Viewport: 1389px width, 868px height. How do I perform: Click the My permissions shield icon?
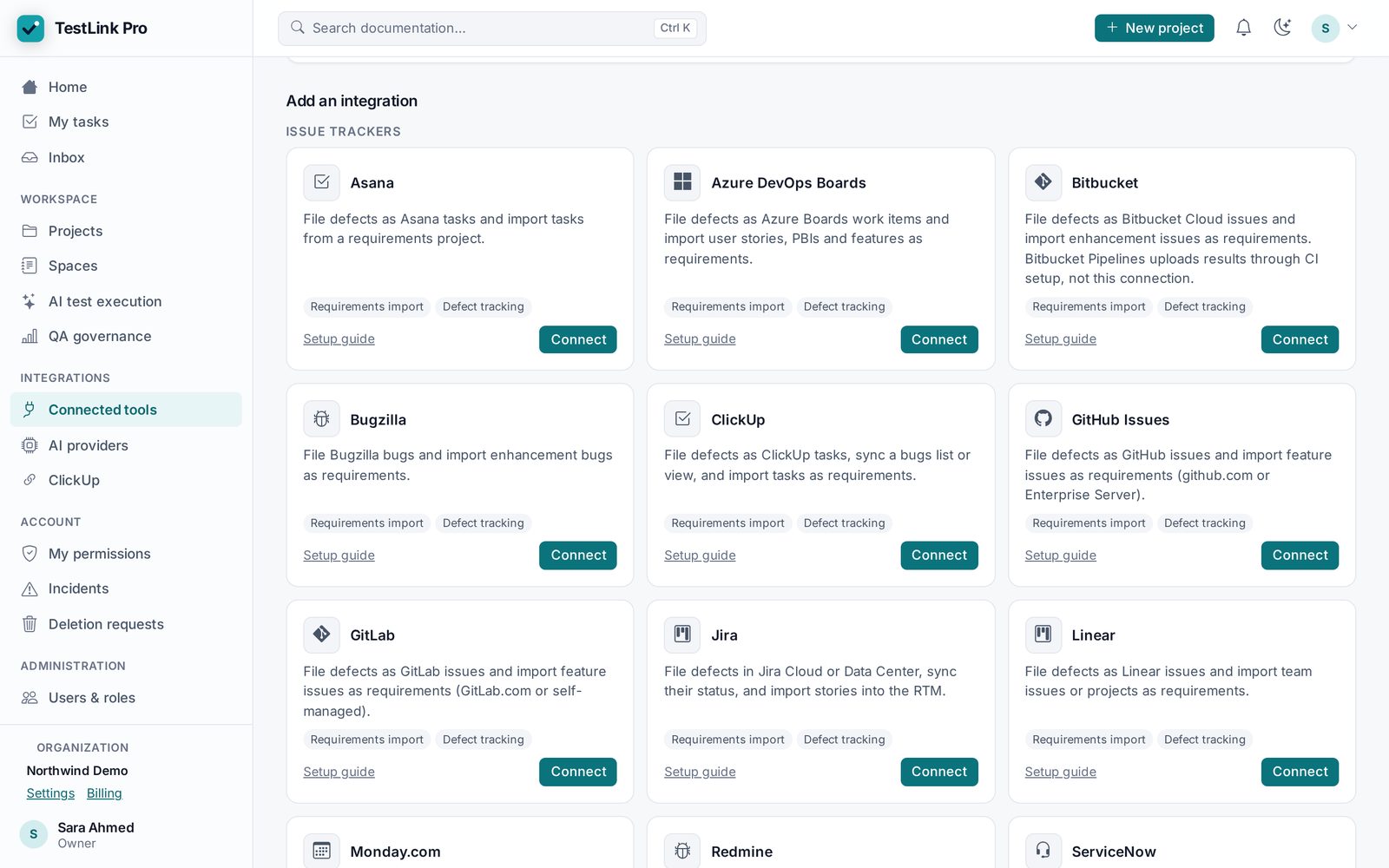[x=30, y=554]
